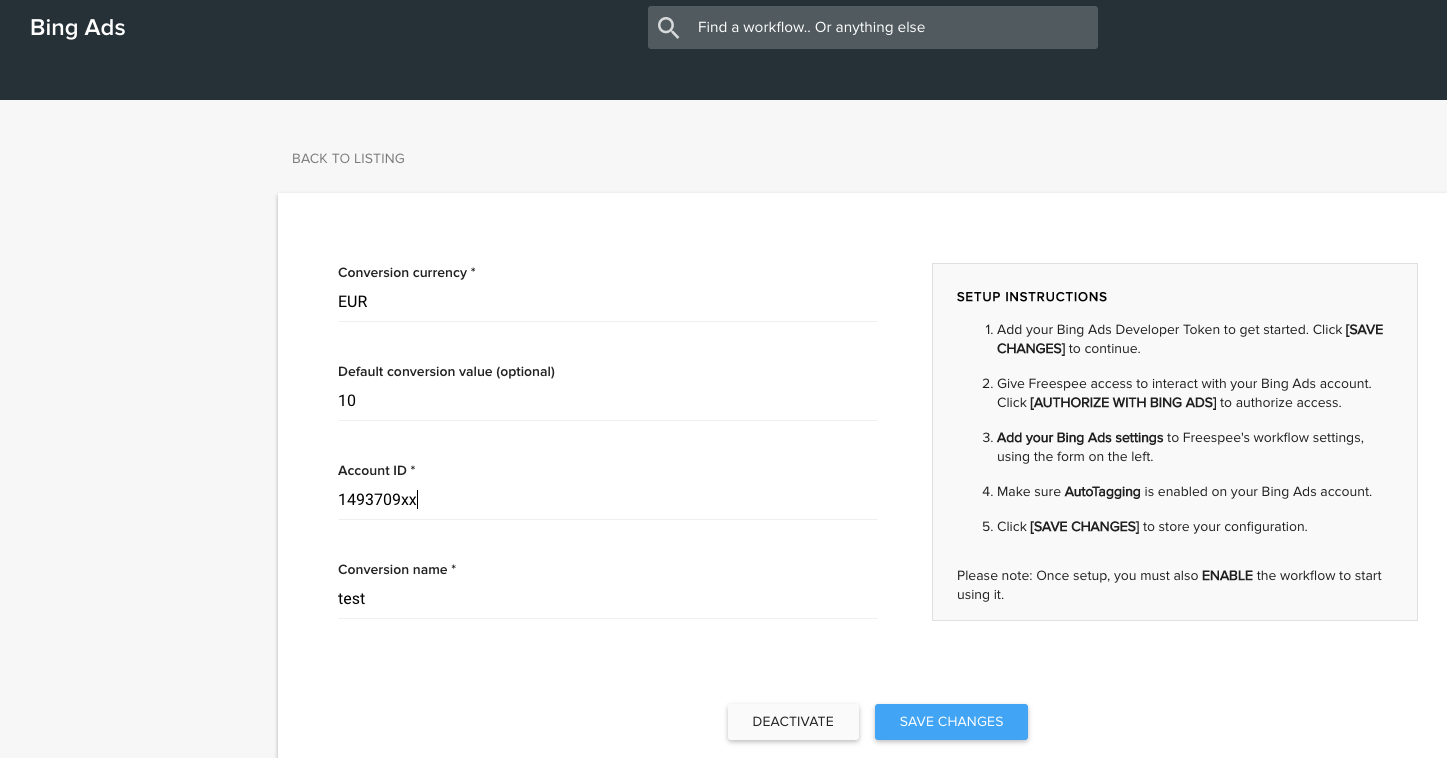This screenshot has width=1447, height=758.
Task: Click the Conversion name label
Action: [x=397, y=569]
